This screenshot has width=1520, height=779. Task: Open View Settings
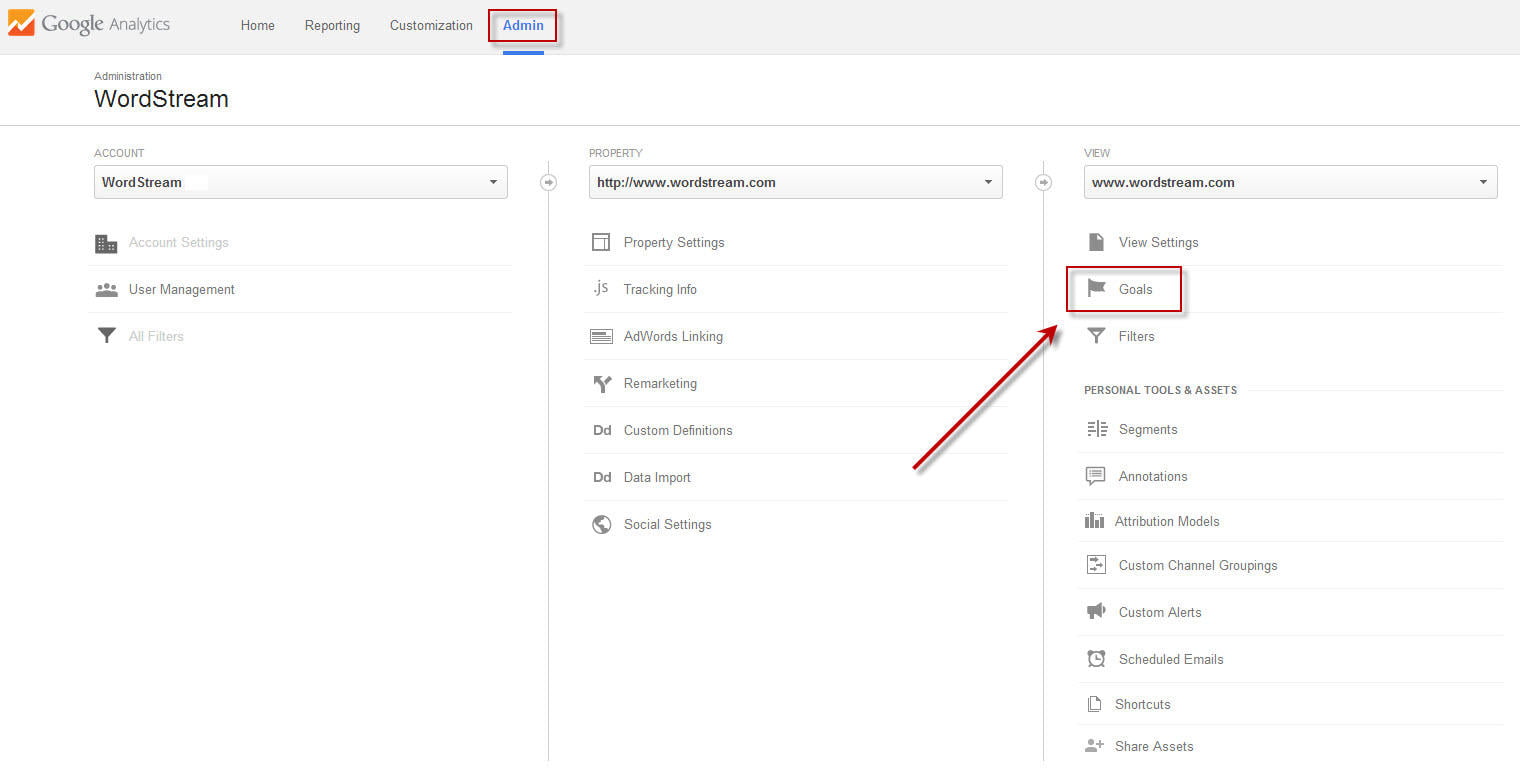point(1158,243)
